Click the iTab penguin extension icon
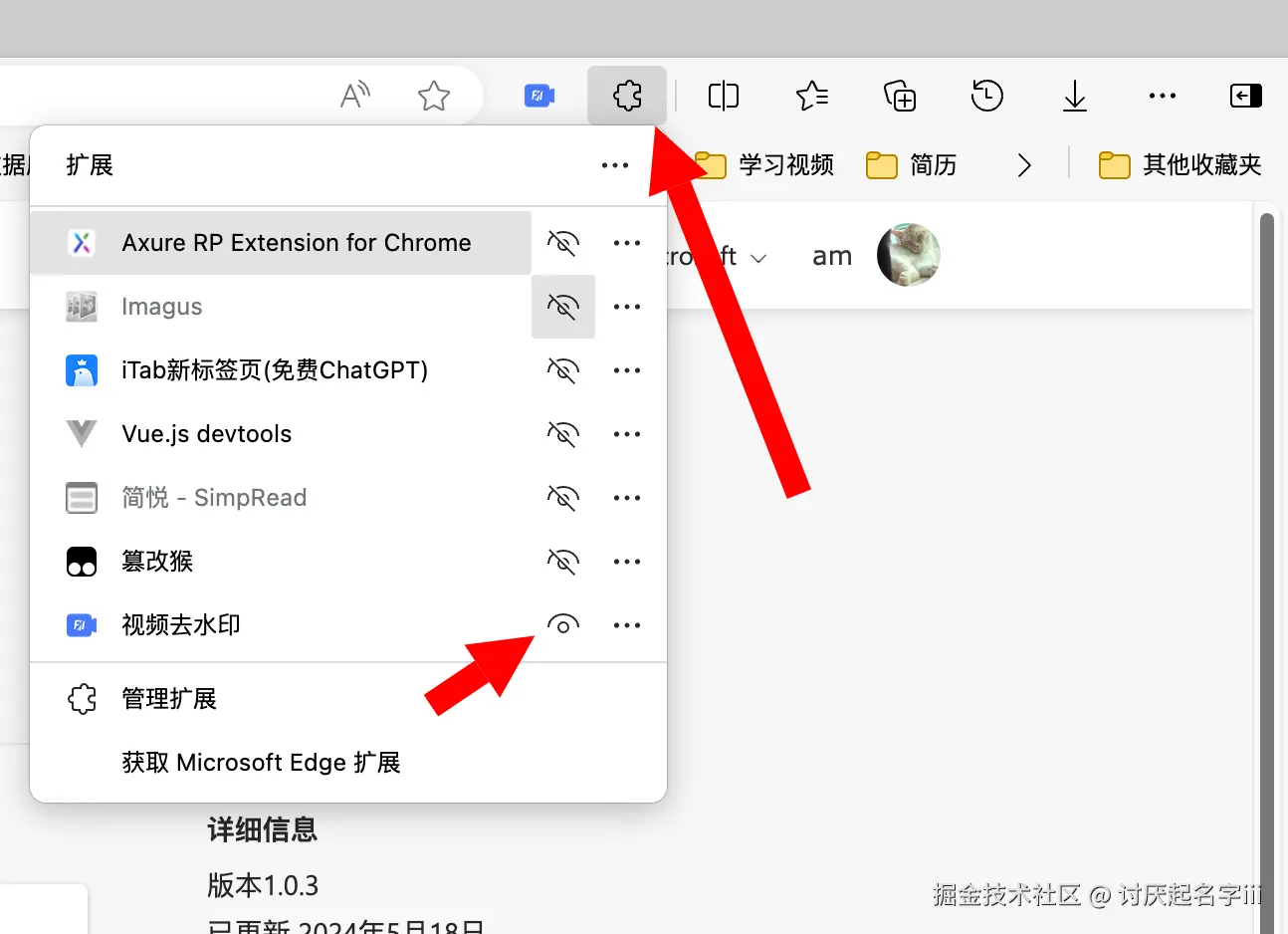 pyautogui.click(x=82, y=370)
